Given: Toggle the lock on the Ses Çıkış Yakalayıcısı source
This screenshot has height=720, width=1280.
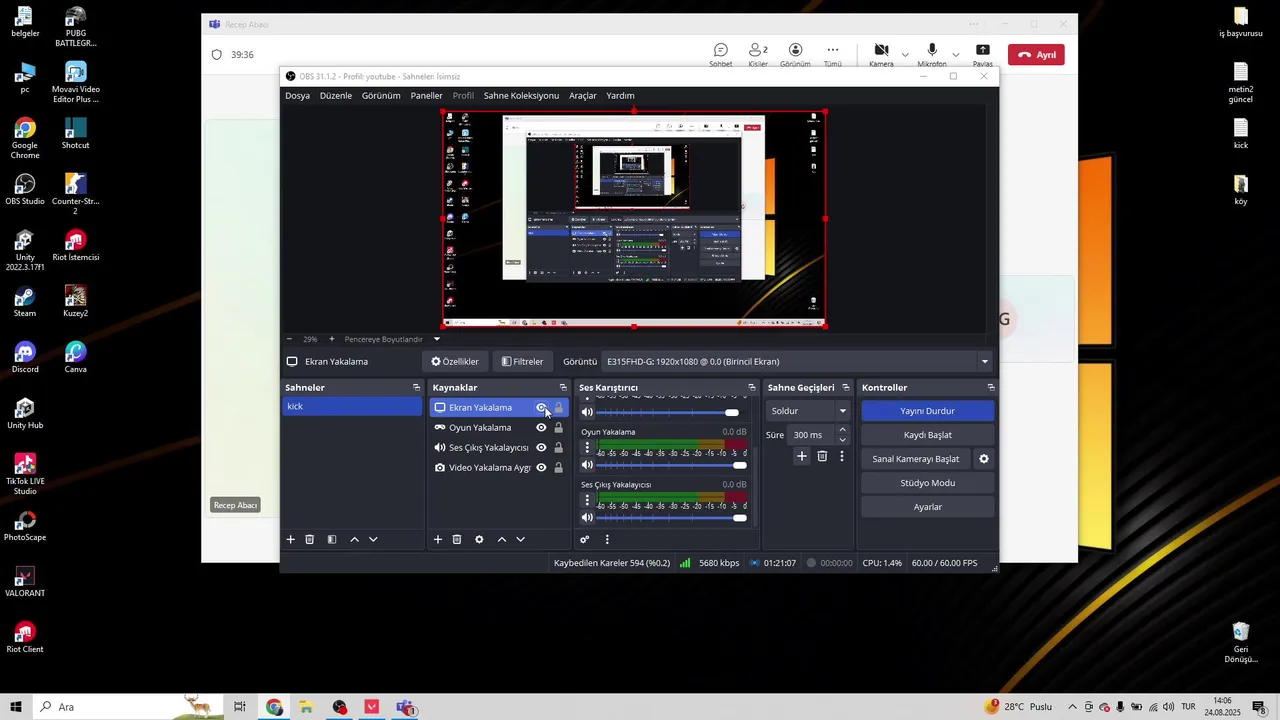Looking at the screenshot, I should coord(559,448).
